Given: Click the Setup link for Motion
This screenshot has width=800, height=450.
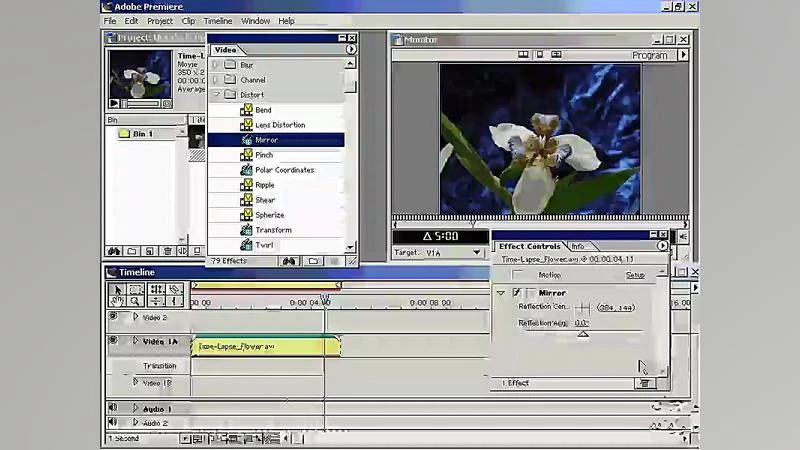Looking at the screenshot, I should 635,275.
